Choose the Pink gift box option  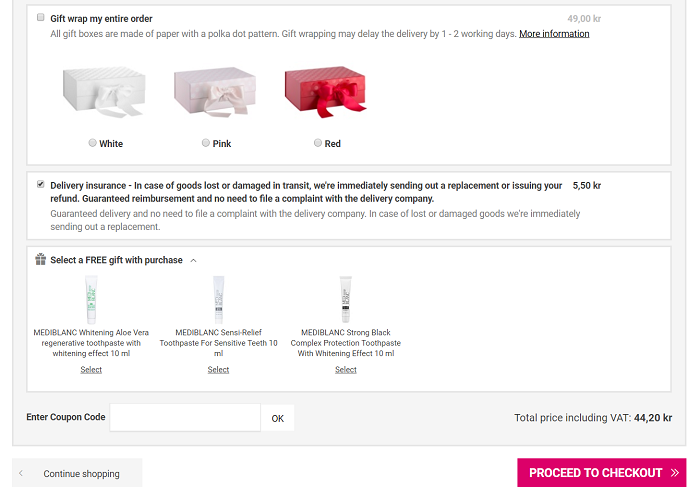tap(205, 143)
